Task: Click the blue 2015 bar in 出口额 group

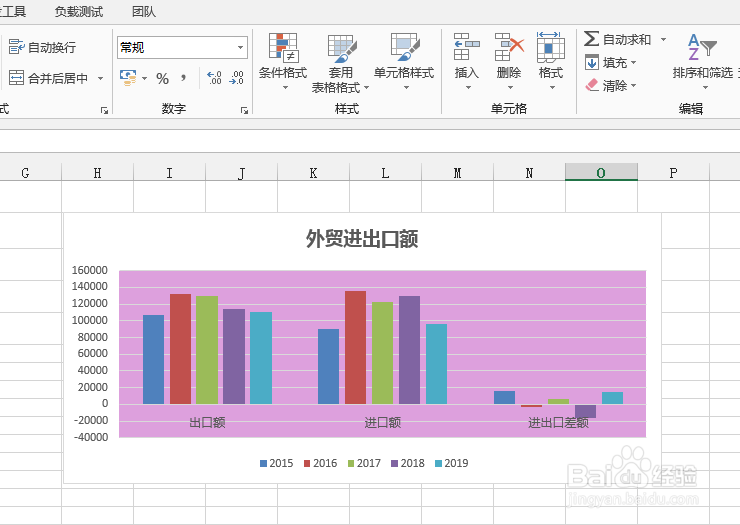Action: 153,359
